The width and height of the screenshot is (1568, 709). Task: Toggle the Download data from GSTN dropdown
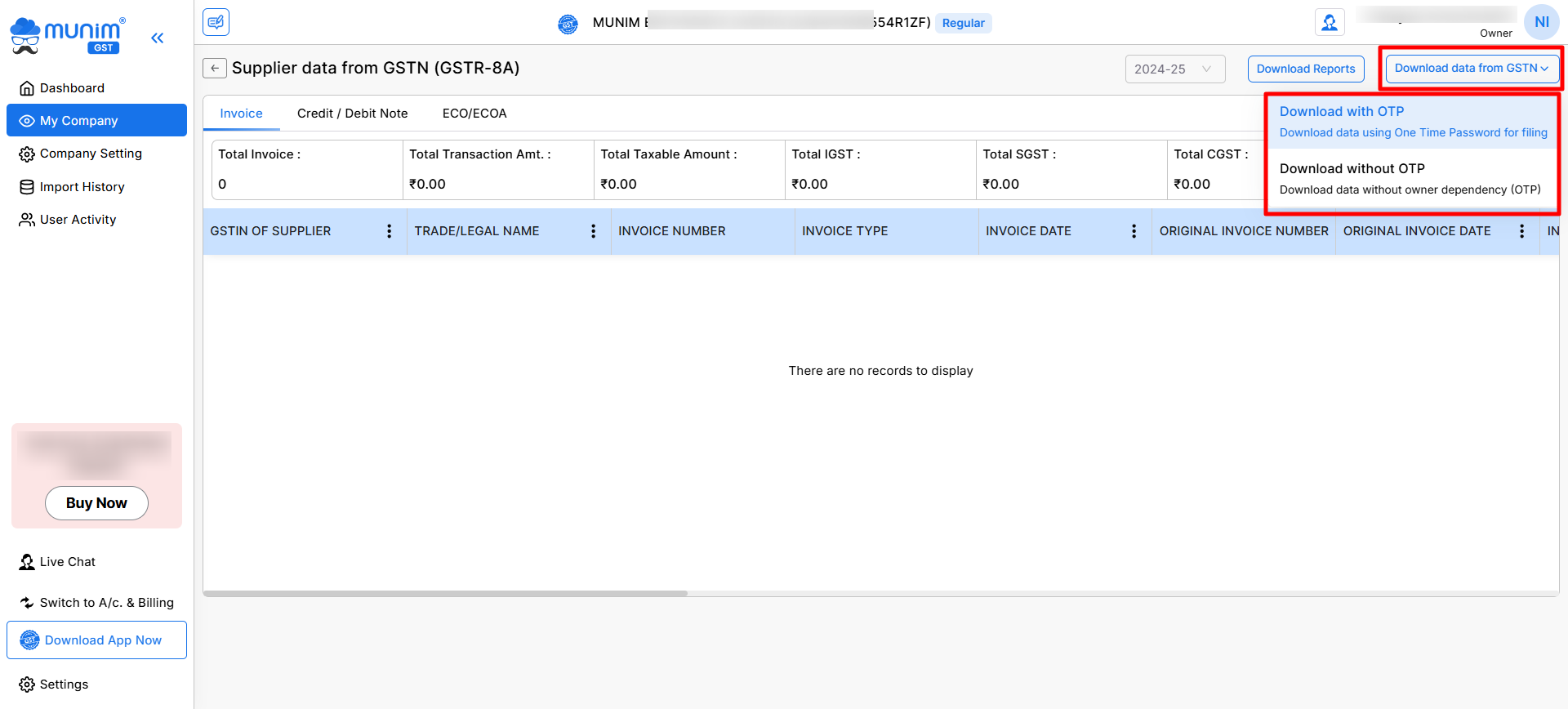(1471, 69)
